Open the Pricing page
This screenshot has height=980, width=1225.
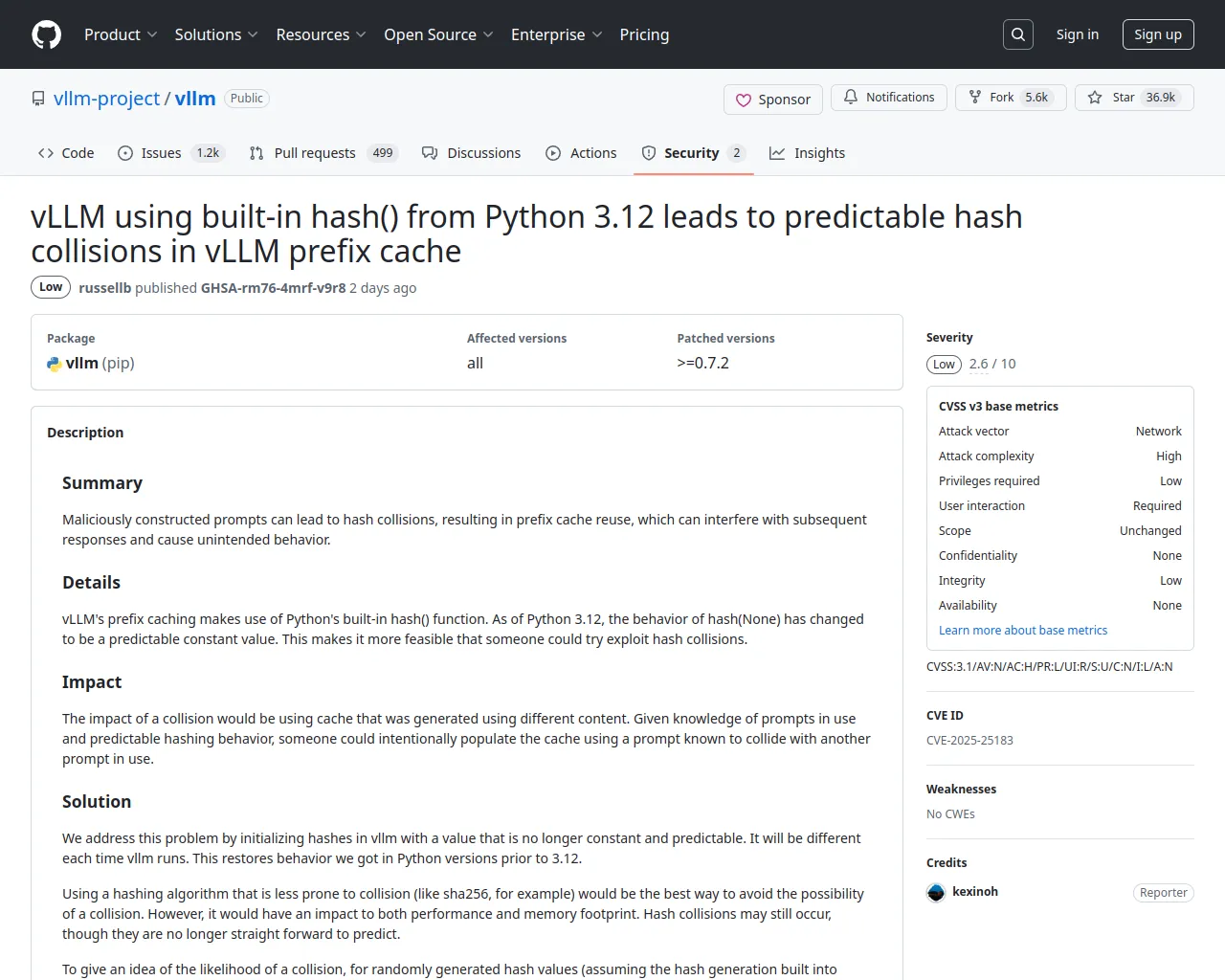[x=644, y=34]
